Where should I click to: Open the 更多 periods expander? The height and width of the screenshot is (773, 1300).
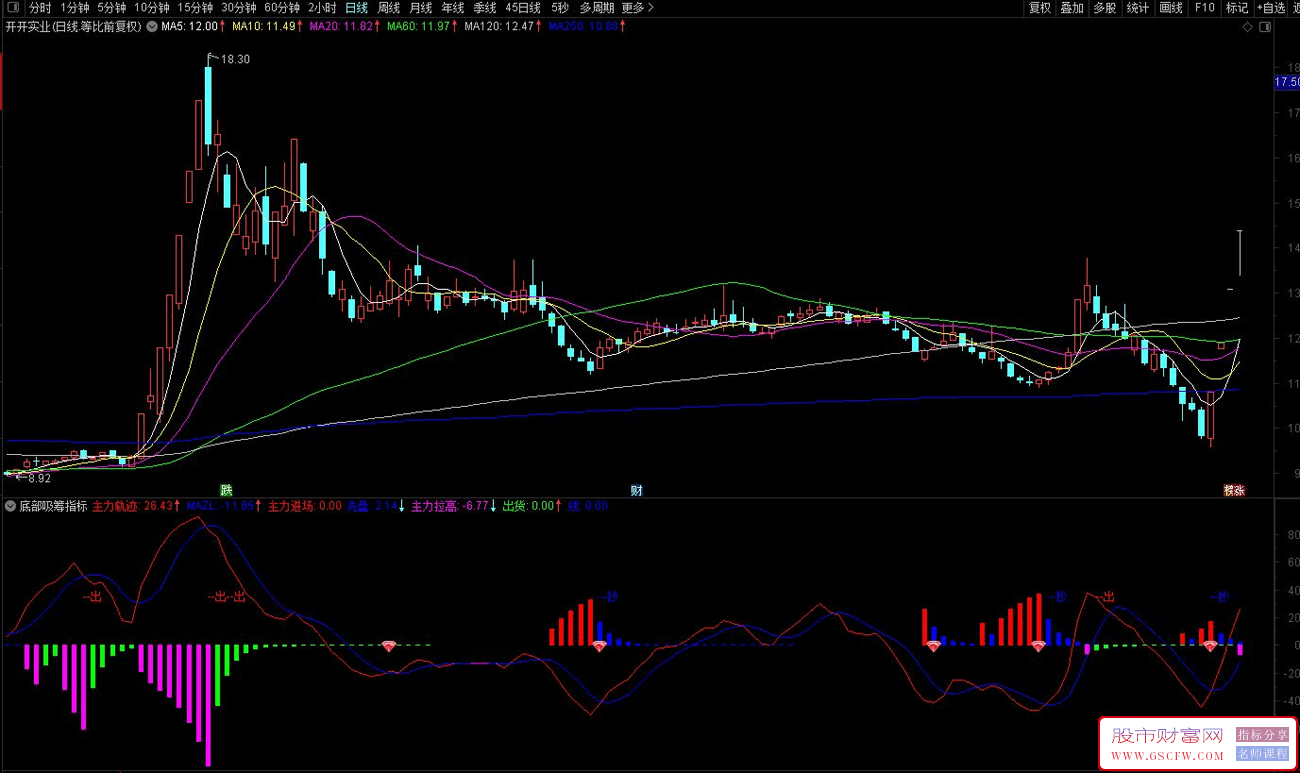638,8
